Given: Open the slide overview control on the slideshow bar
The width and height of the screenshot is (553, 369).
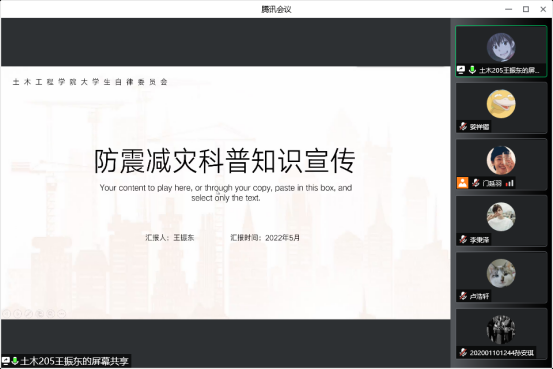Looking at the screenshot, I should (40, 313).
